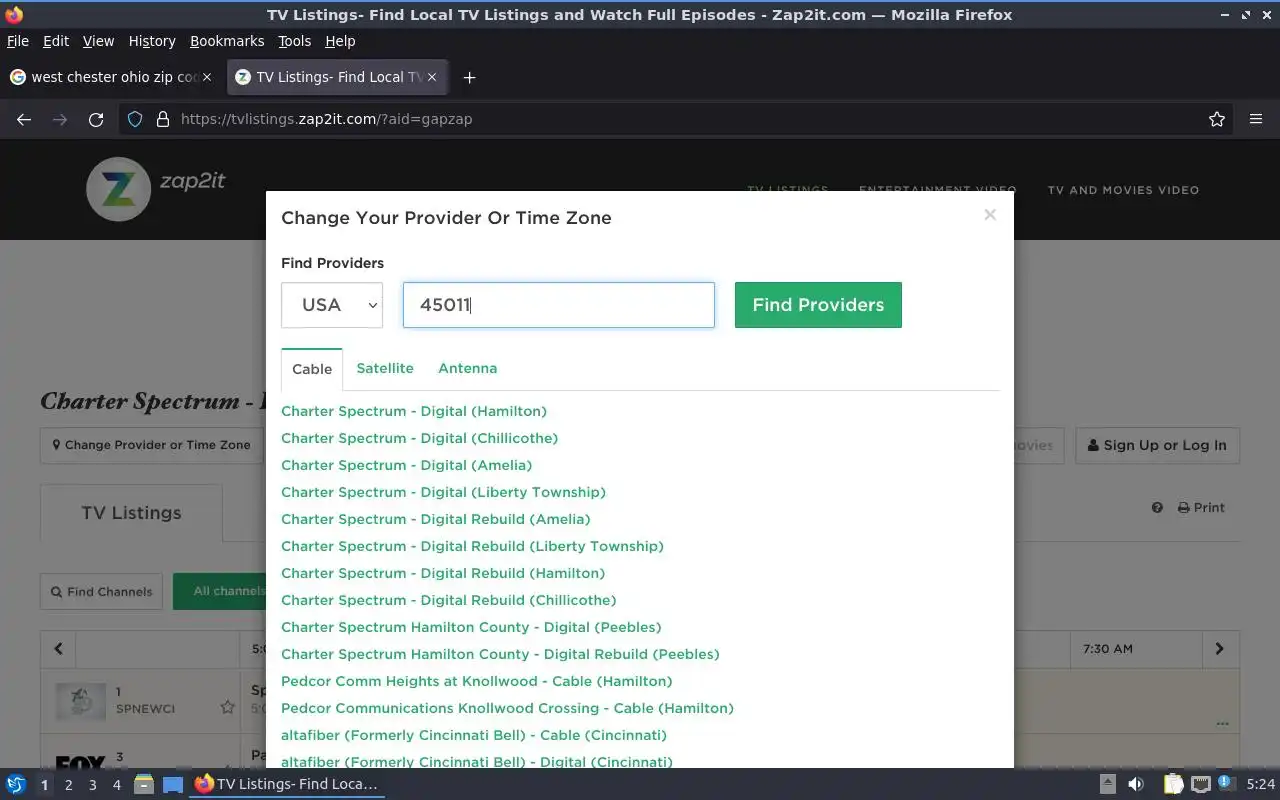Click Sign Up or Log In button
The height and width of the screenshot is (800, 1280).
pos(1157,445)
